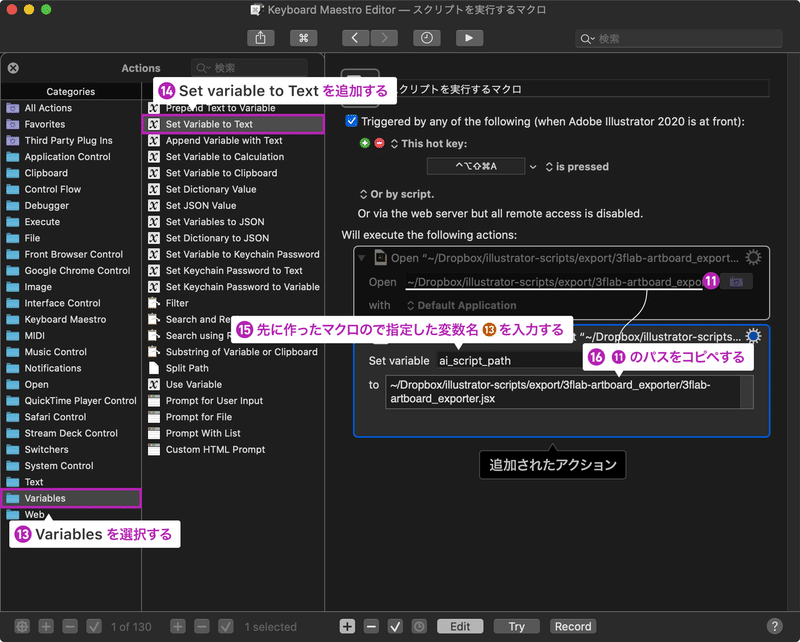Run the macro with the play button
Image resolution: width=800 pixels, height=642 pixels.
click(469, 38)
